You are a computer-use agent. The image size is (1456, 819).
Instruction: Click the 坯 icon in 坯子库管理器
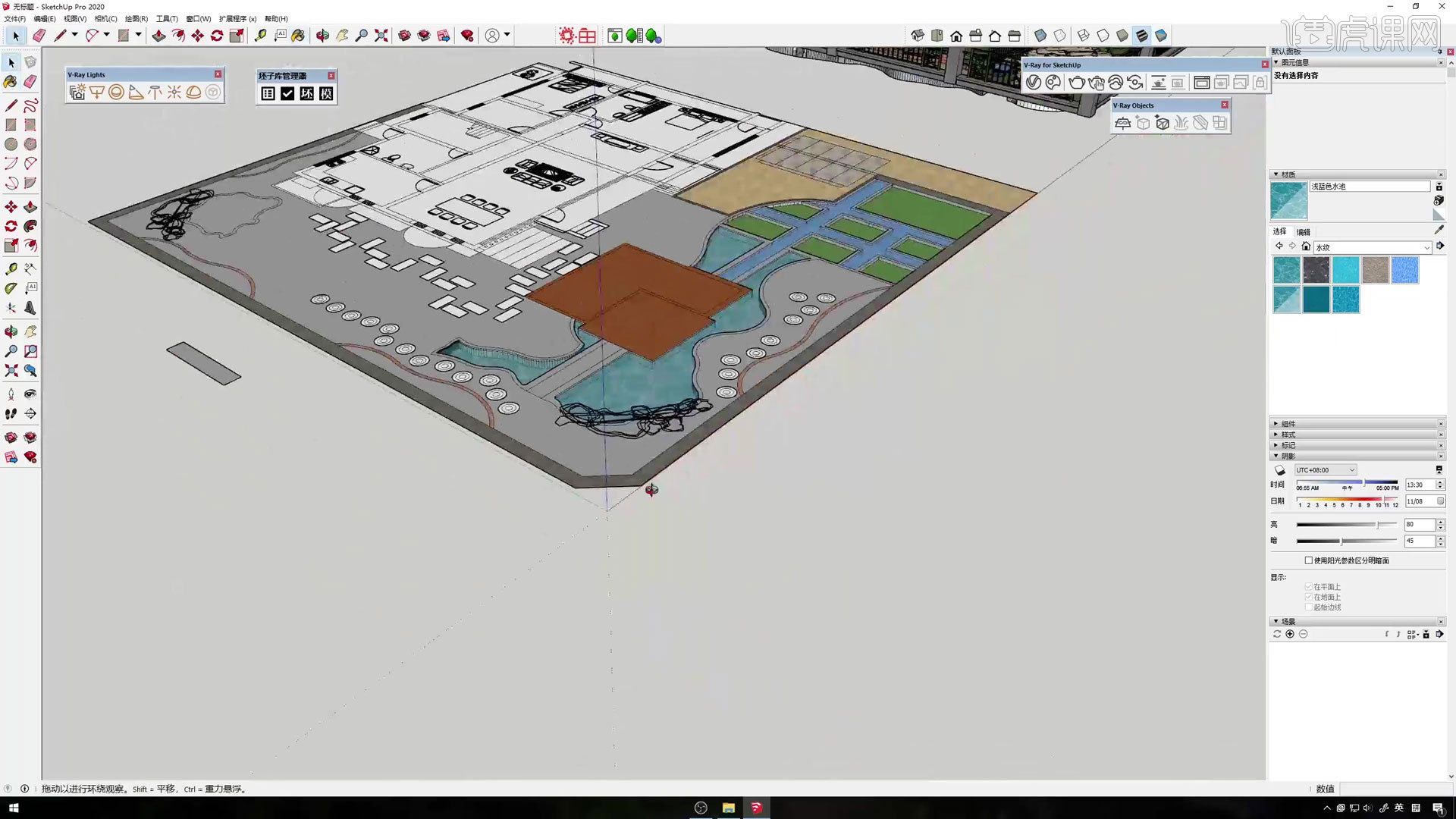[x=306, y=93]
